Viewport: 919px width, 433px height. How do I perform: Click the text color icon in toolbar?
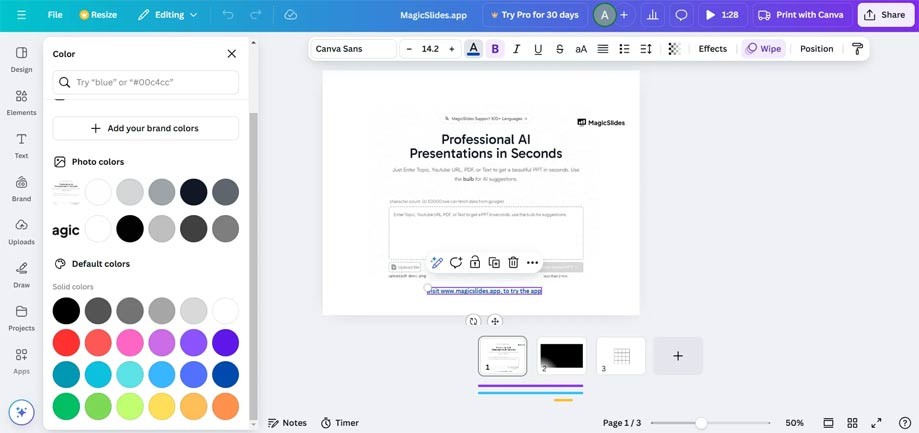click(x=473, y=49)
